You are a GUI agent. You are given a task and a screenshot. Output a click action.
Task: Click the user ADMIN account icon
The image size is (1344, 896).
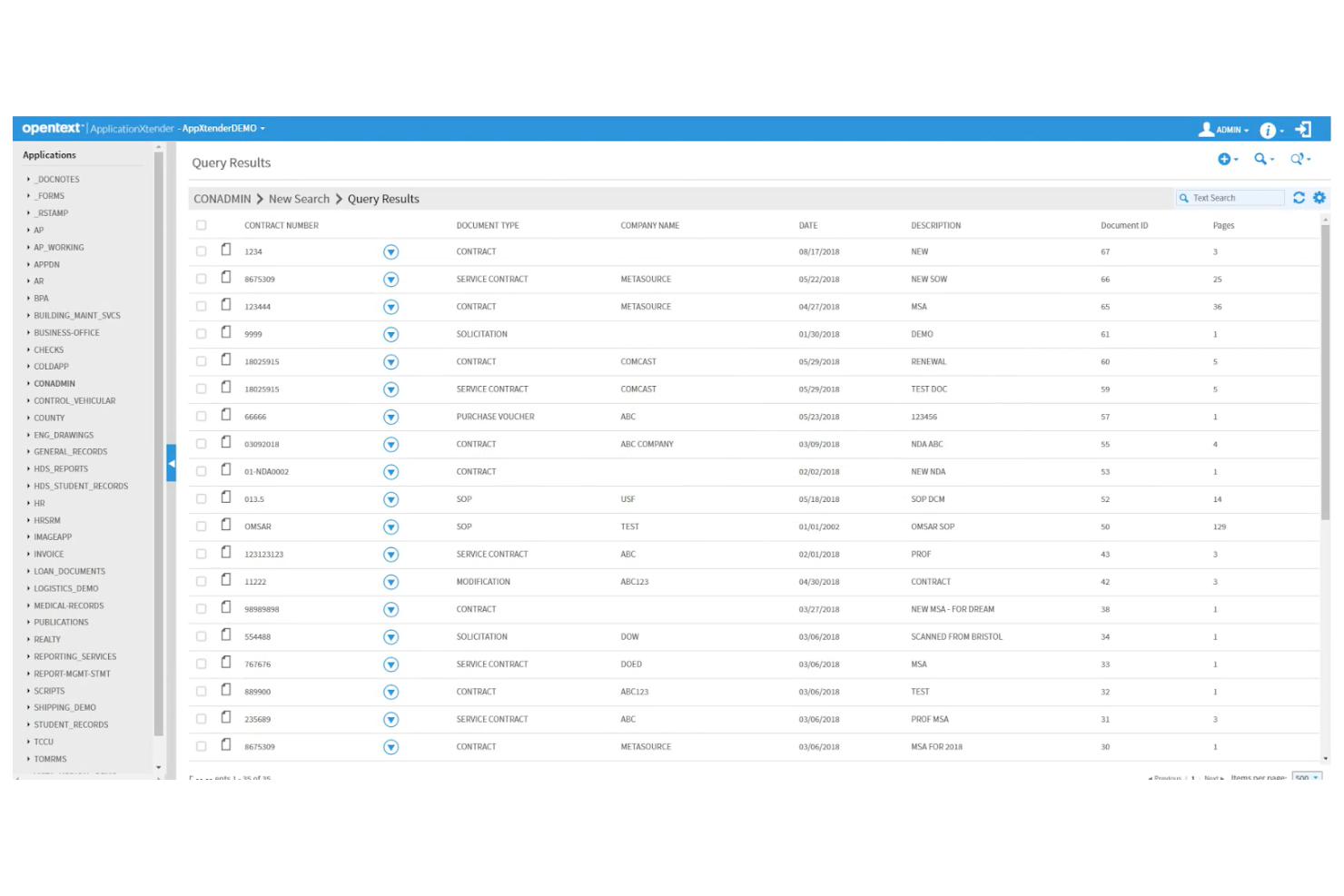click(1205, 128)
